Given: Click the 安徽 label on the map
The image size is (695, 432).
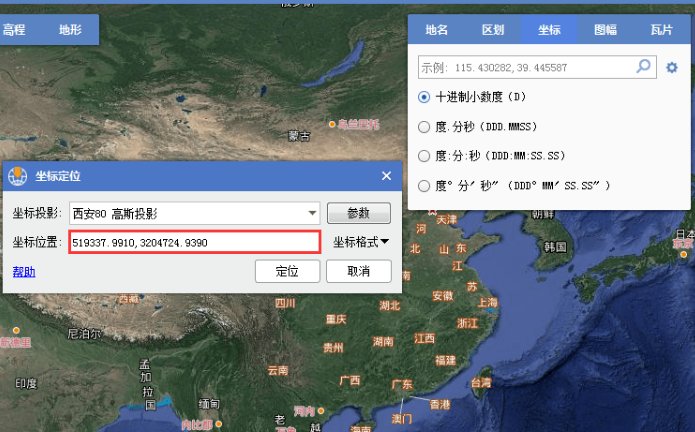Looking at the screenshot, I should pyautogui.click(x=443, y=296).
